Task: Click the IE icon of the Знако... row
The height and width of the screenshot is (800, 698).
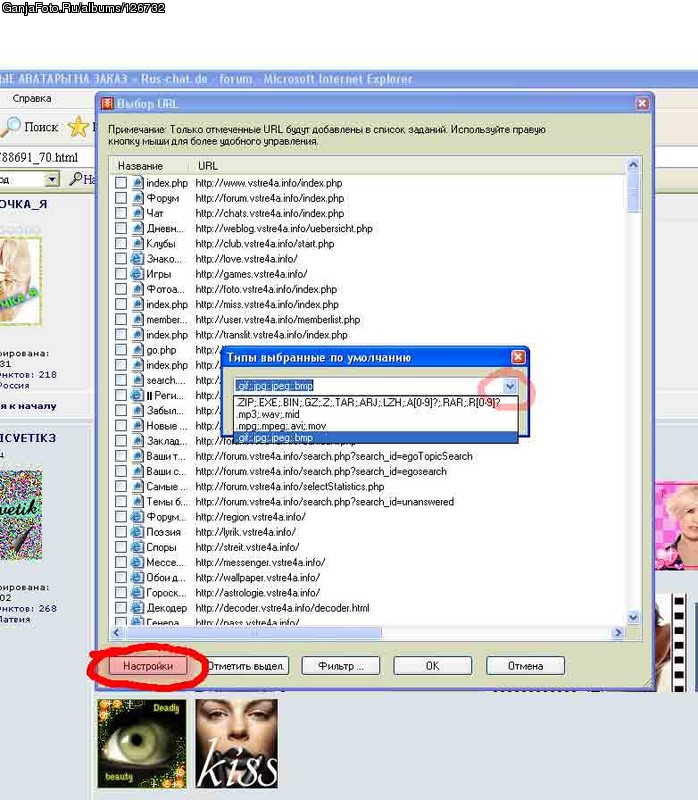Action: (137, 259)
